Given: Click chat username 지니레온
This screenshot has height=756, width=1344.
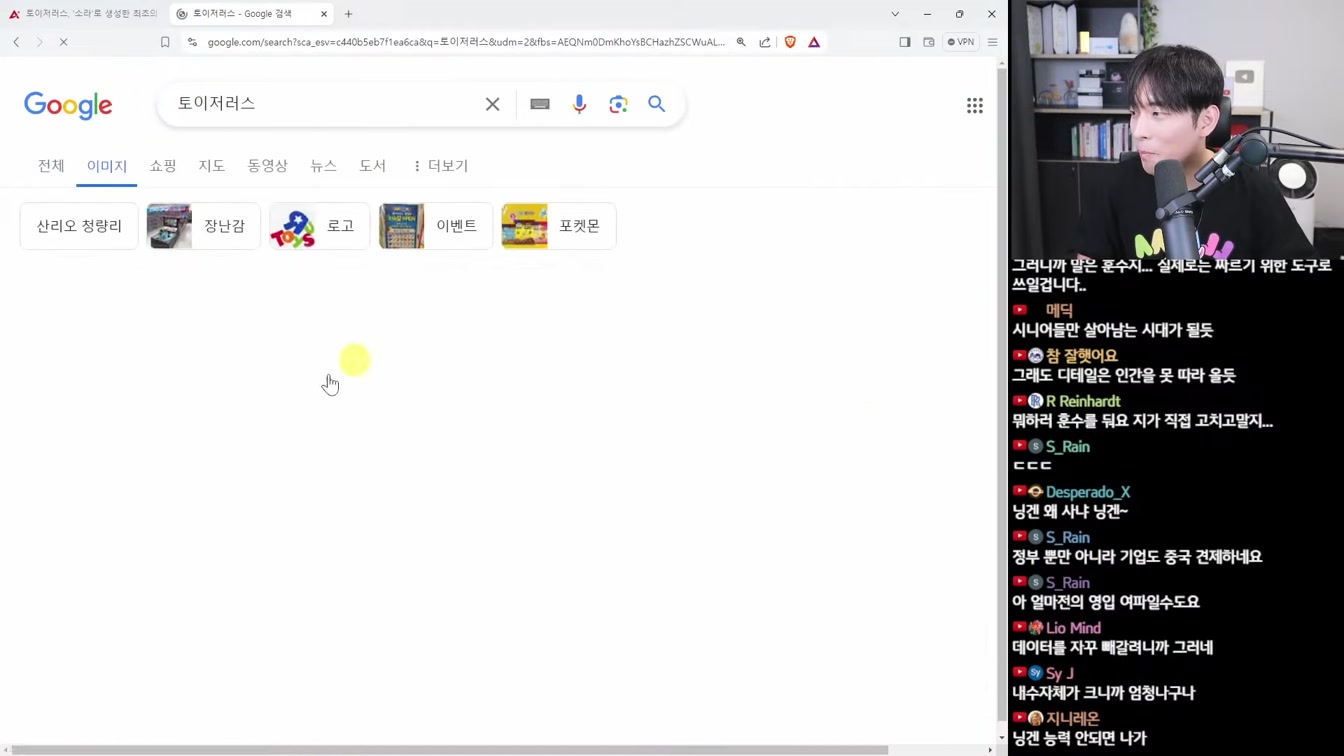Looking at the screenshot, I should [1073, 718].
